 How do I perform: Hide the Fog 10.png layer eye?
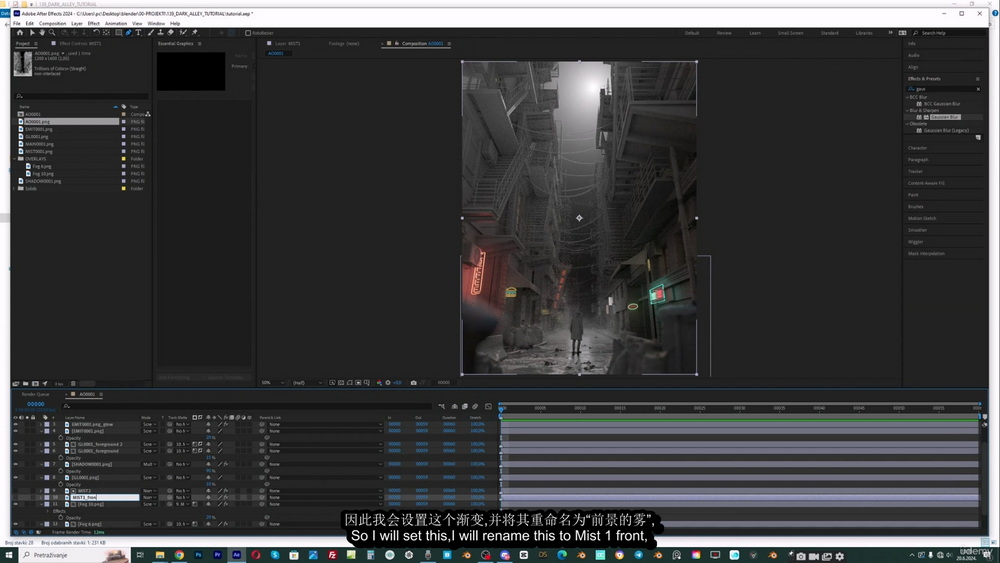15,504
